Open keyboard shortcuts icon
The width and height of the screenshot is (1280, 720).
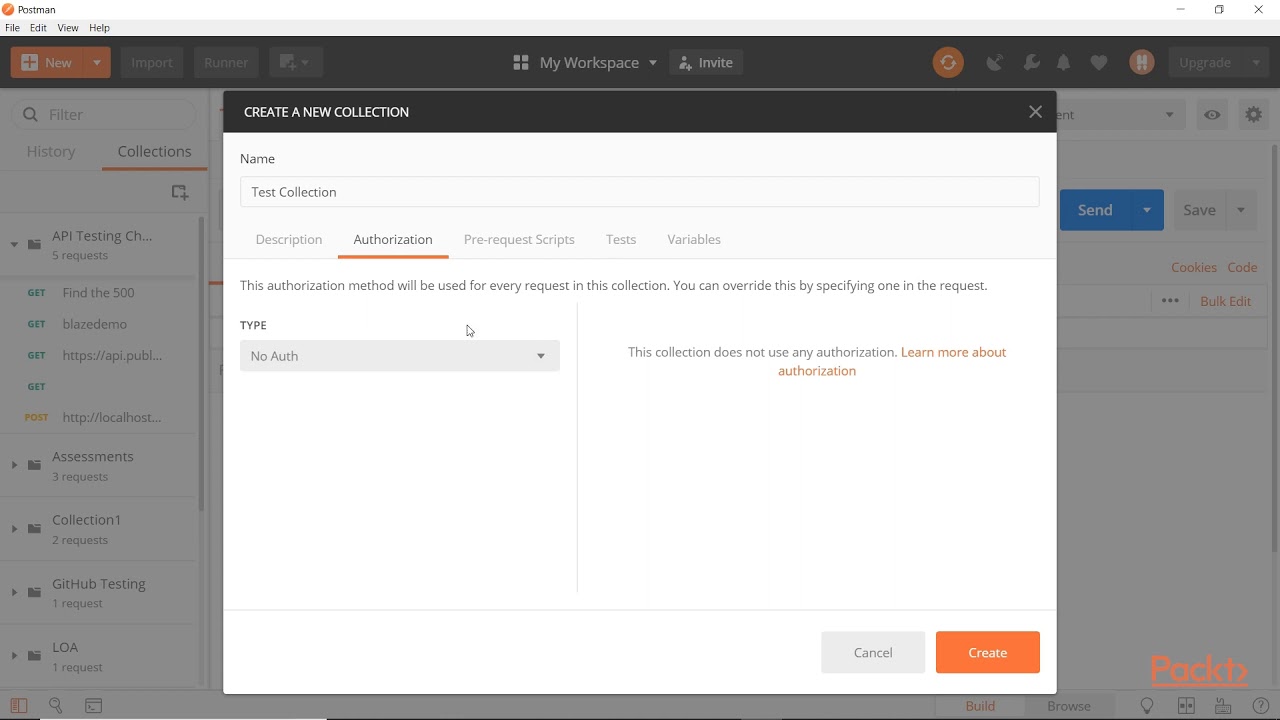tap(1223, 706)
